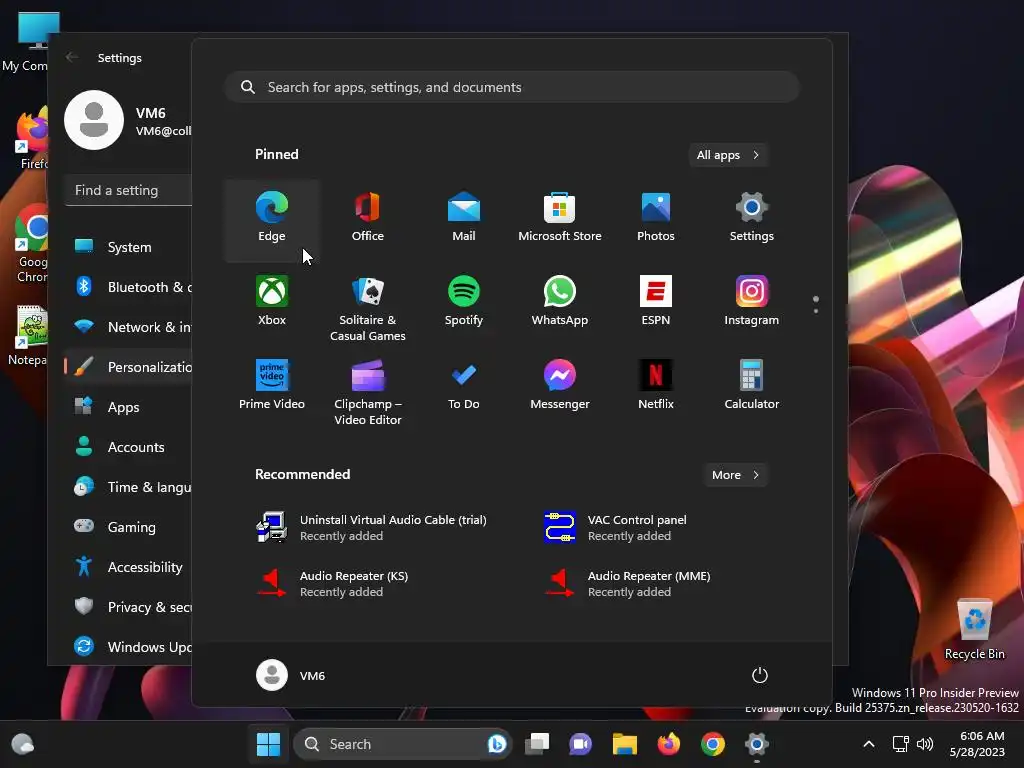
Task: Launch Audio Repeater (MME)
Action: (x=627, y=584)
